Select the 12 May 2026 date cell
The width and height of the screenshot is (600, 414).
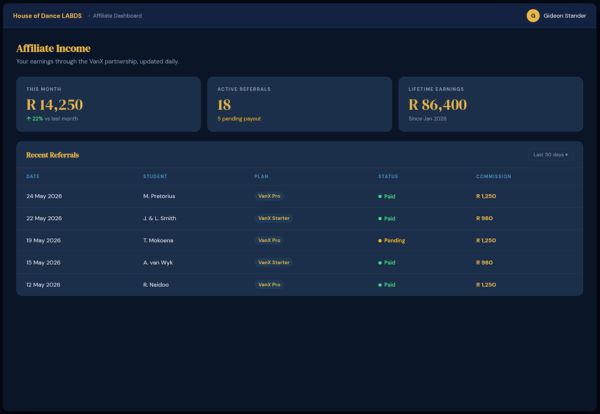43,285
